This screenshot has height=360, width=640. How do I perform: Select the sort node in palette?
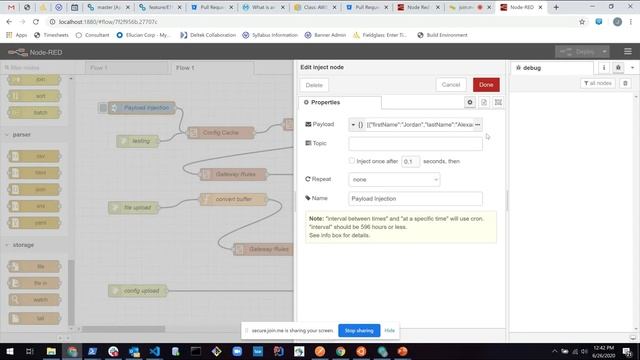point(34,96)
